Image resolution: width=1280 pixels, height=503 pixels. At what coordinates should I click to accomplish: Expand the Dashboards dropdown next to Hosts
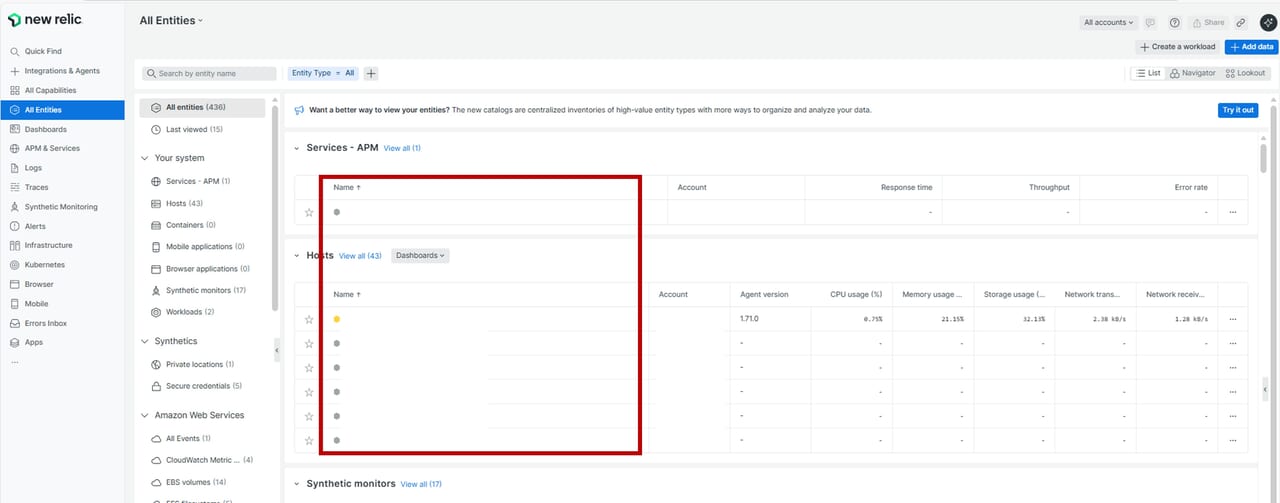point(420,256)
